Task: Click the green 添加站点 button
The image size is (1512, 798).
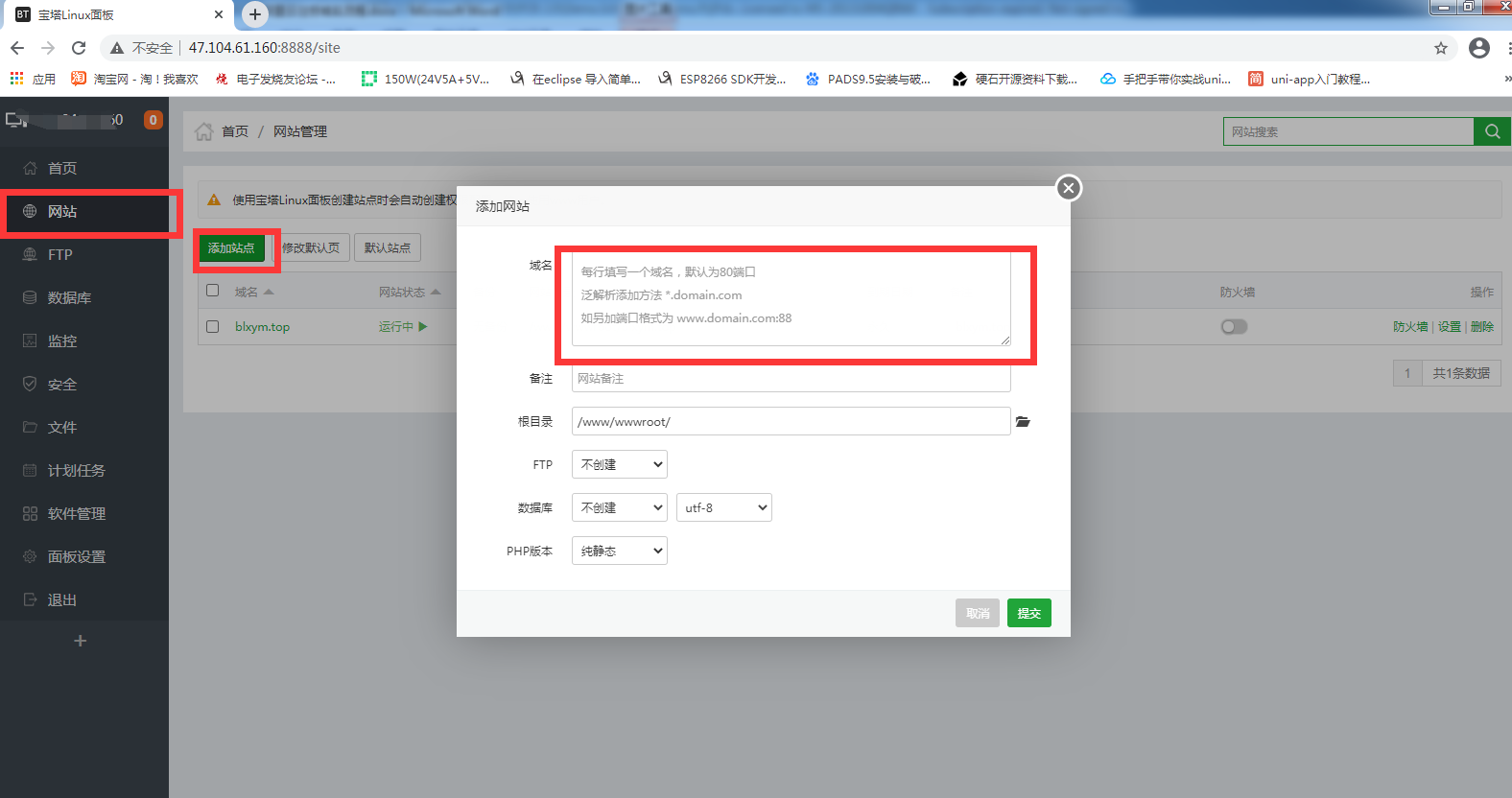Action: [231, 247]
